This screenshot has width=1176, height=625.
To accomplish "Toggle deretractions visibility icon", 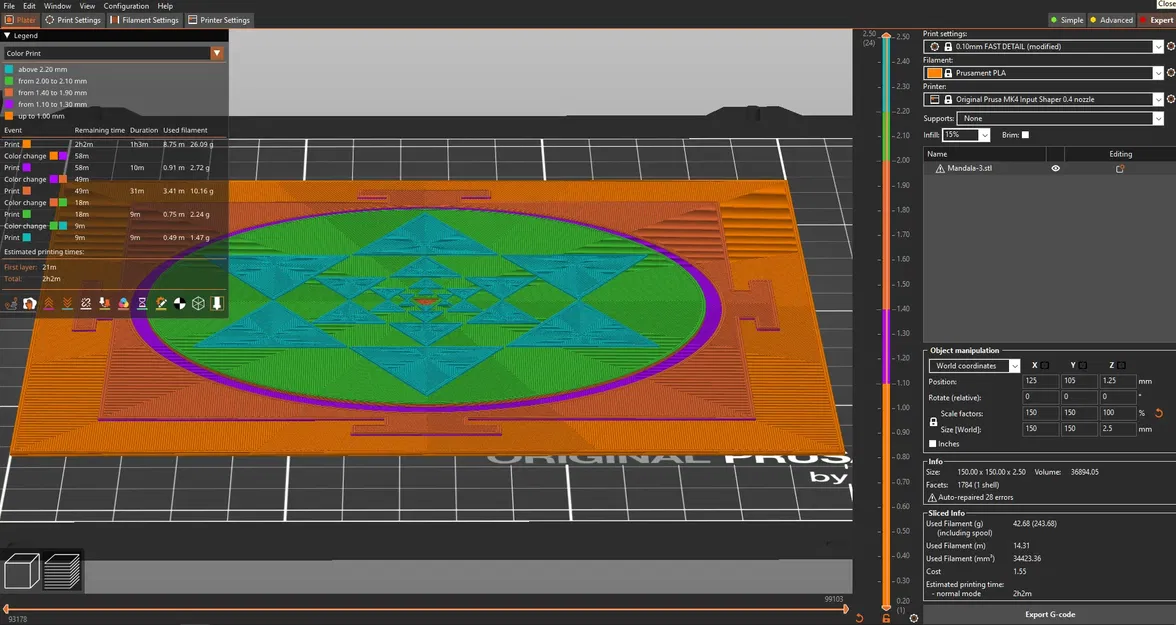I will point(68,303).
